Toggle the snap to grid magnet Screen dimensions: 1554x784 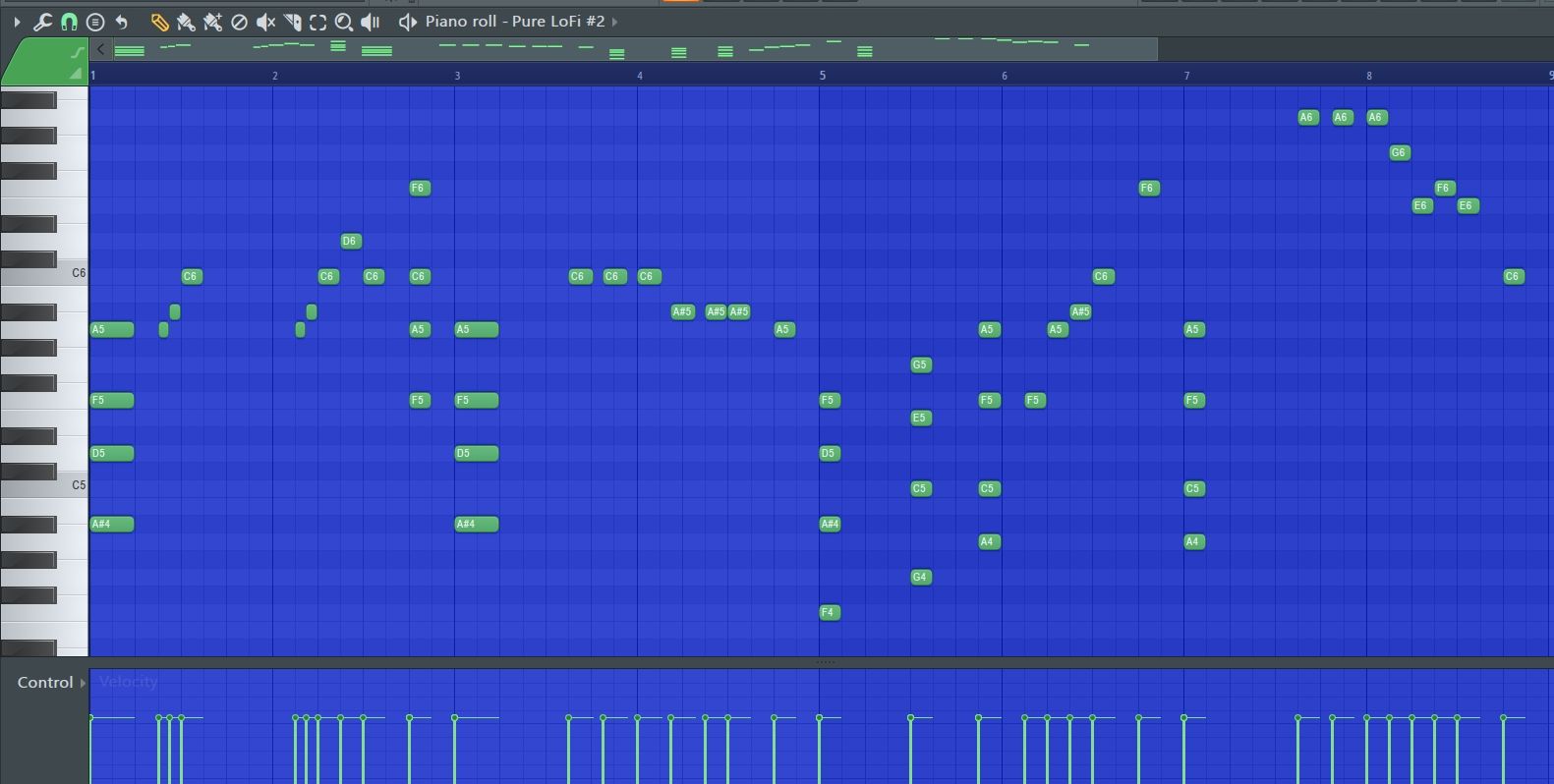(69, 22)
